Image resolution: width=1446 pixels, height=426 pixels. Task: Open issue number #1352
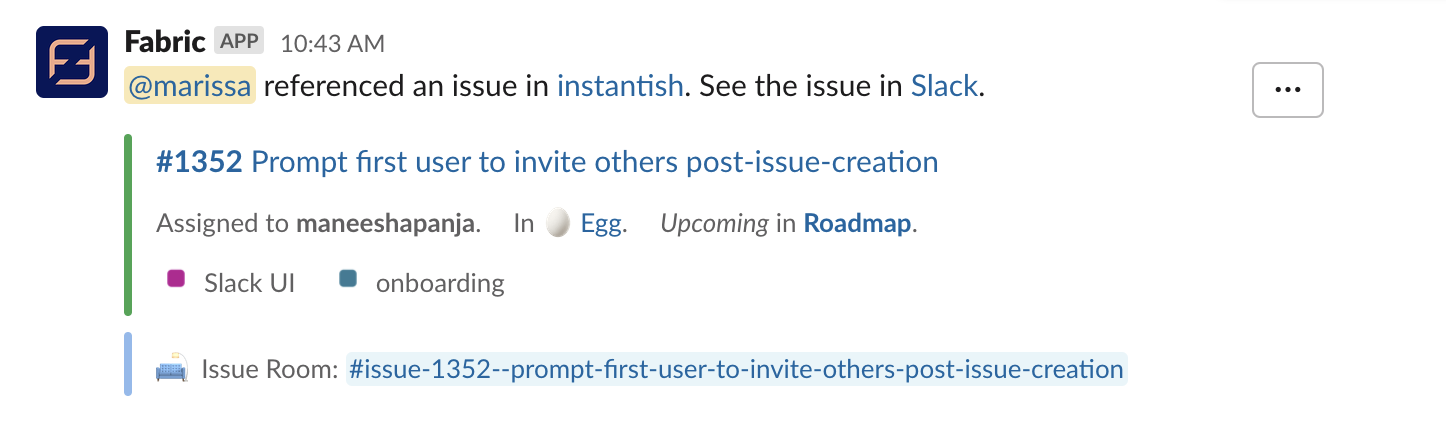199,162
